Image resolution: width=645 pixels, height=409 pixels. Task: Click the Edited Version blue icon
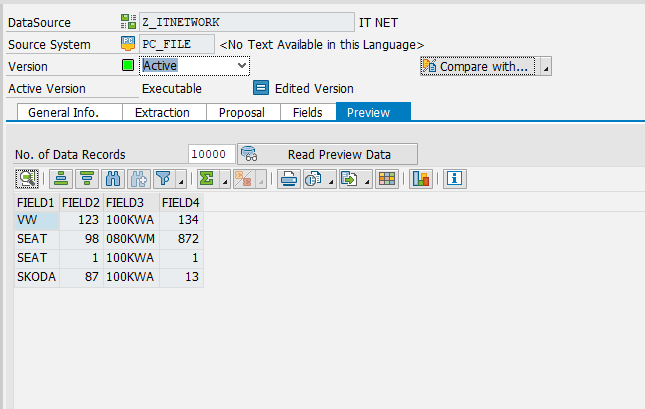(261, 88)
